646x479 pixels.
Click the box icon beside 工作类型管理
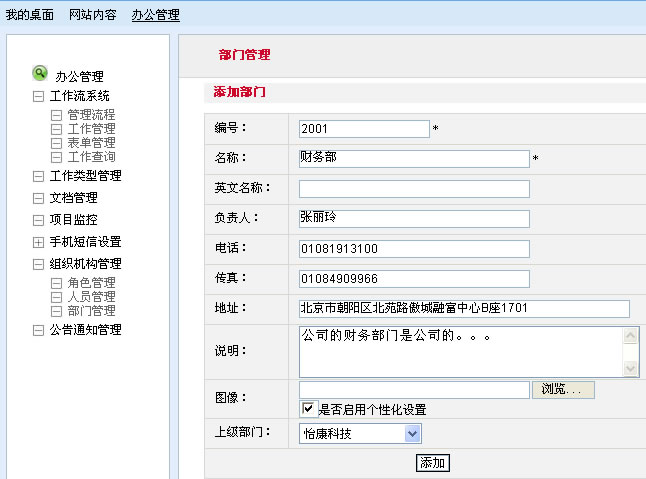38,176
